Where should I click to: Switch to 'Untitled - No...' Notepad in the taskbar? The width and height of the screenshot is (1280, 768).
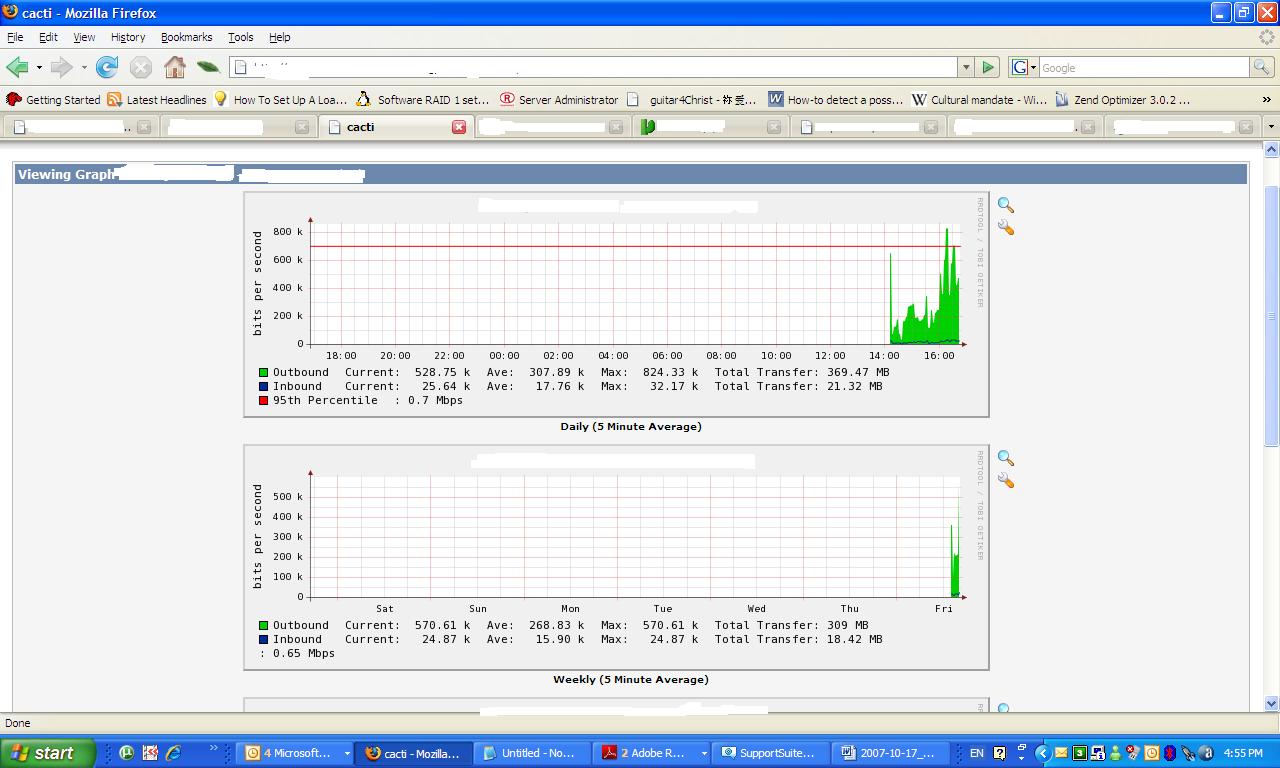click(x=533, y=753)
